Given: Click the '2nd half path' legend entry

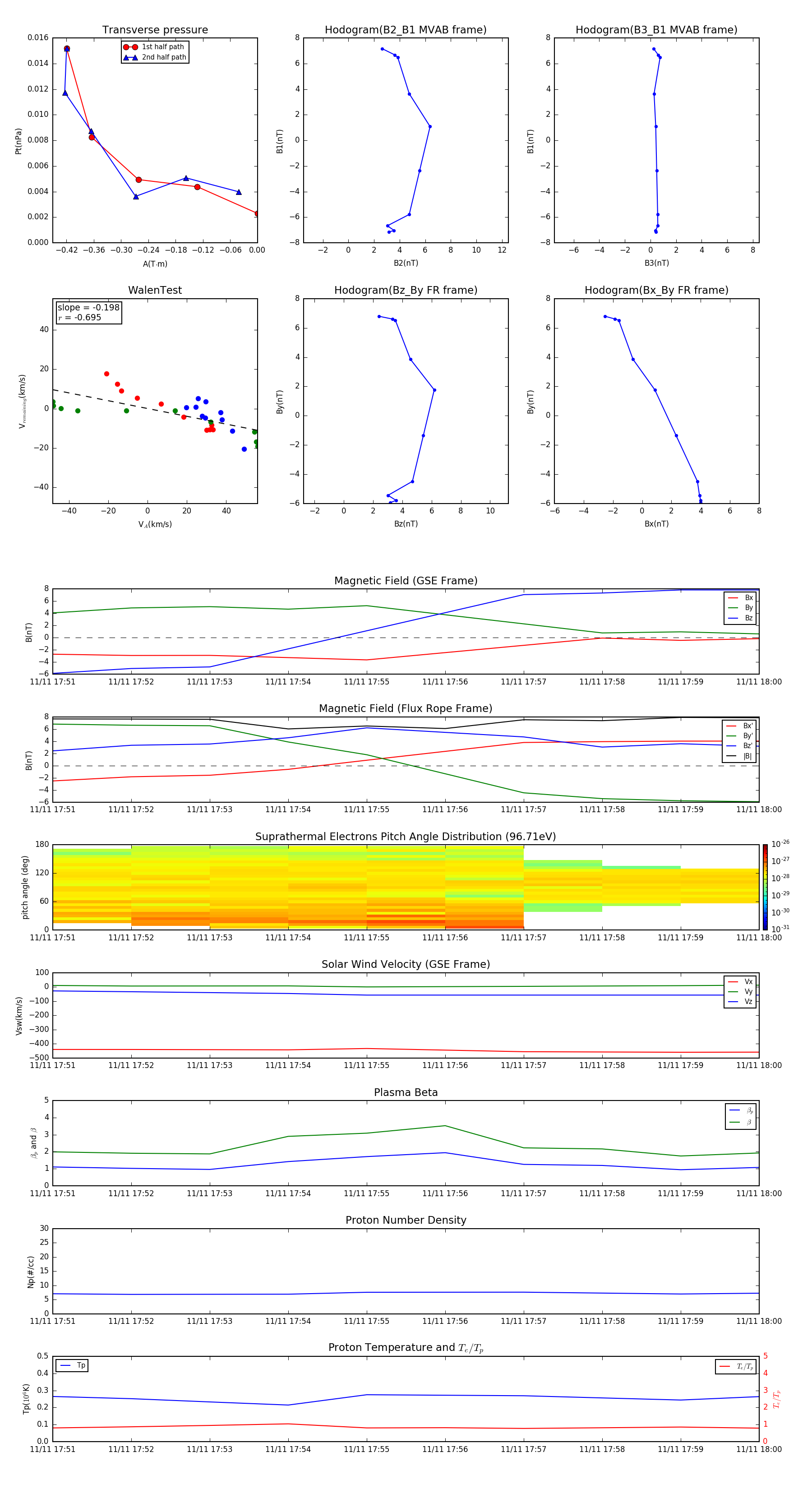Looking at the screenshot, I should pyautogui.click(x=154, y=57).
